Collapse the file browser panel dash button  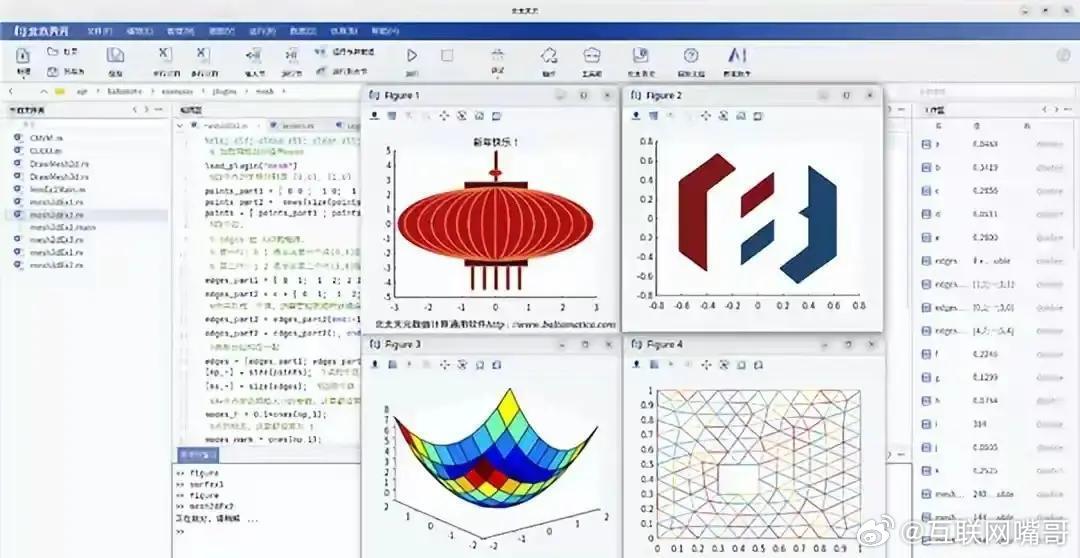tap(158, 110)
